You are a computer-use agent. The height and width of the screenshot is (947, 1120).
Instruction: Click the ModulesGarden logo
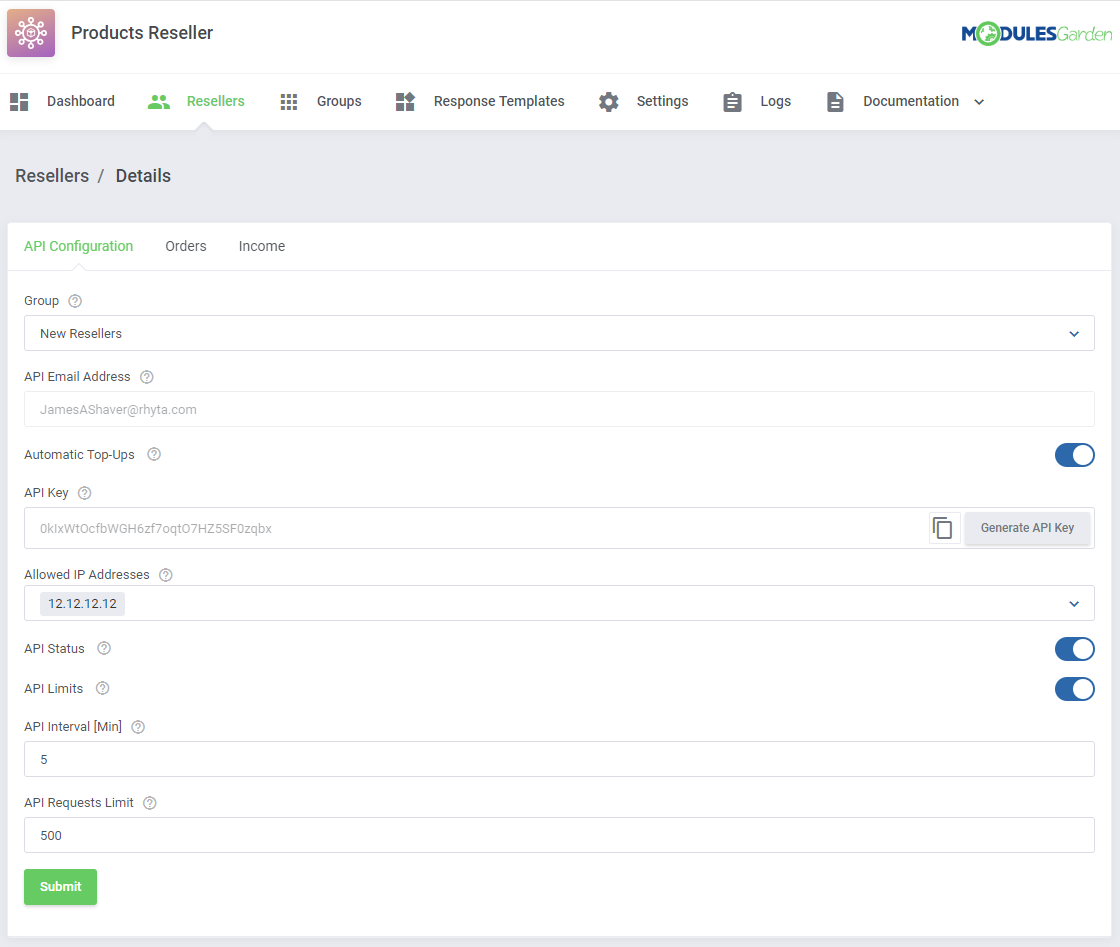tap(1036, 33)
